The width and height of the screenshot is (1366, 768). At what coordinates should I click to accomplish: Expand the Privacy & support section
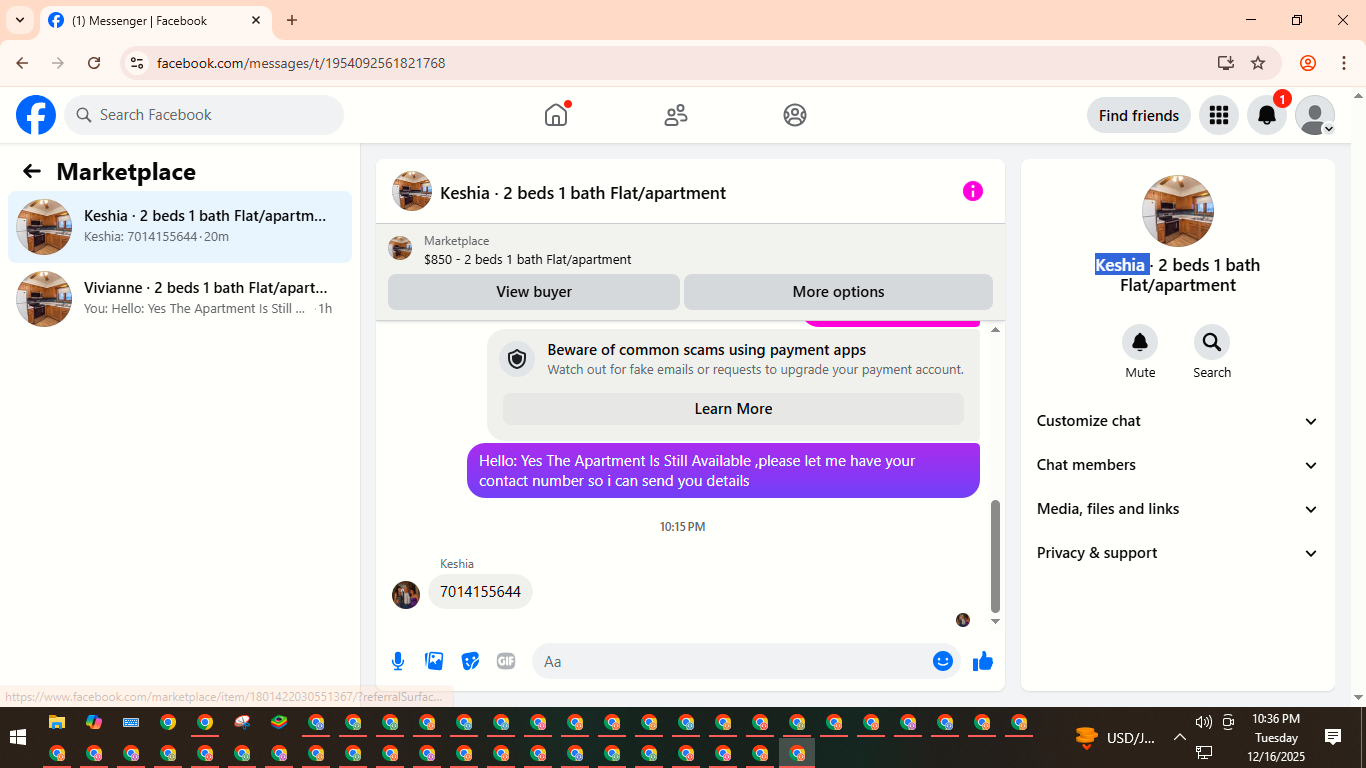tap(1178, 553)
